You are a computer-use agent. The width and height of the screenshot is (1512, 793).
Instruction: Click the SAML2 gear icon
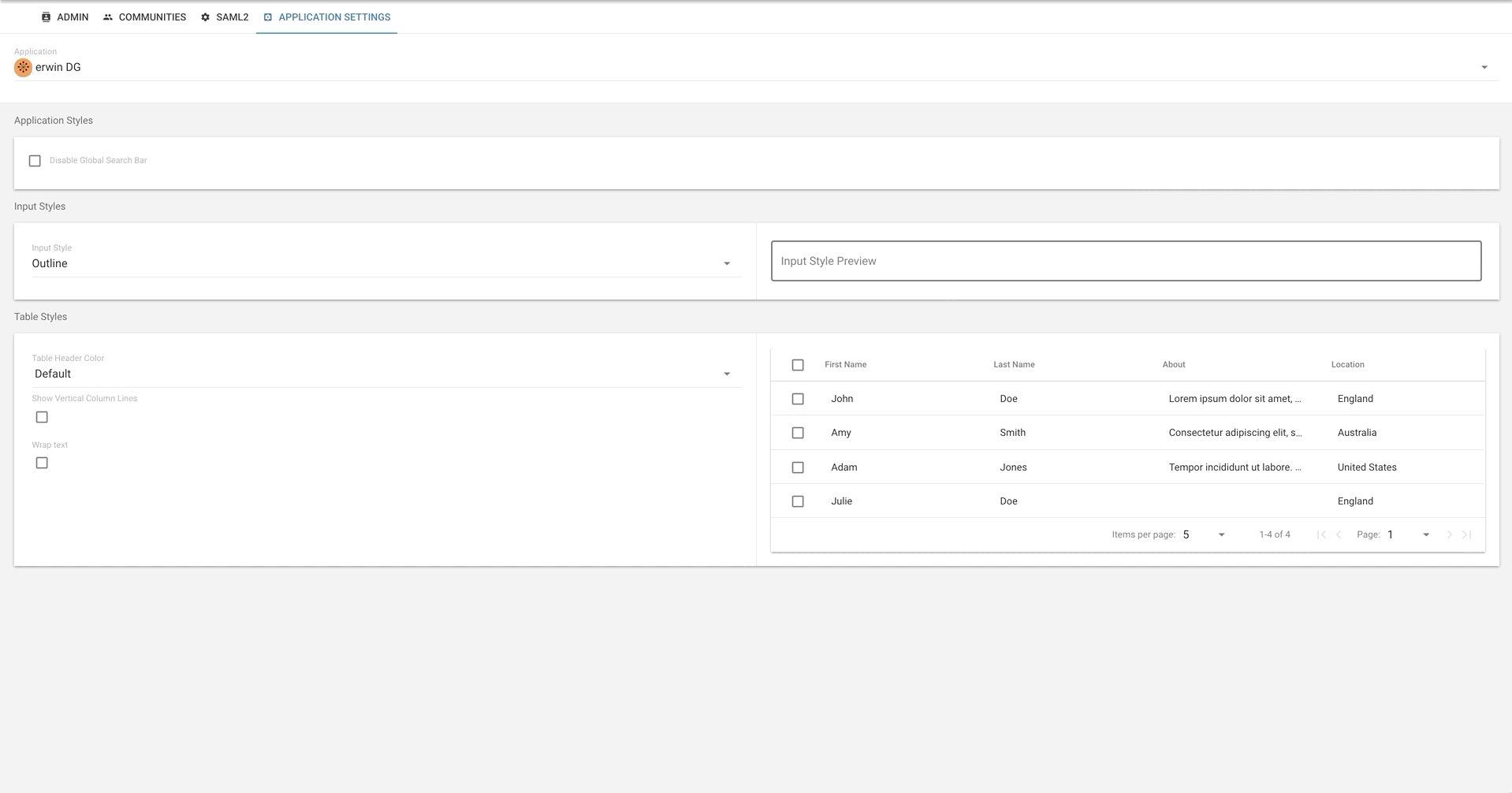206,17
